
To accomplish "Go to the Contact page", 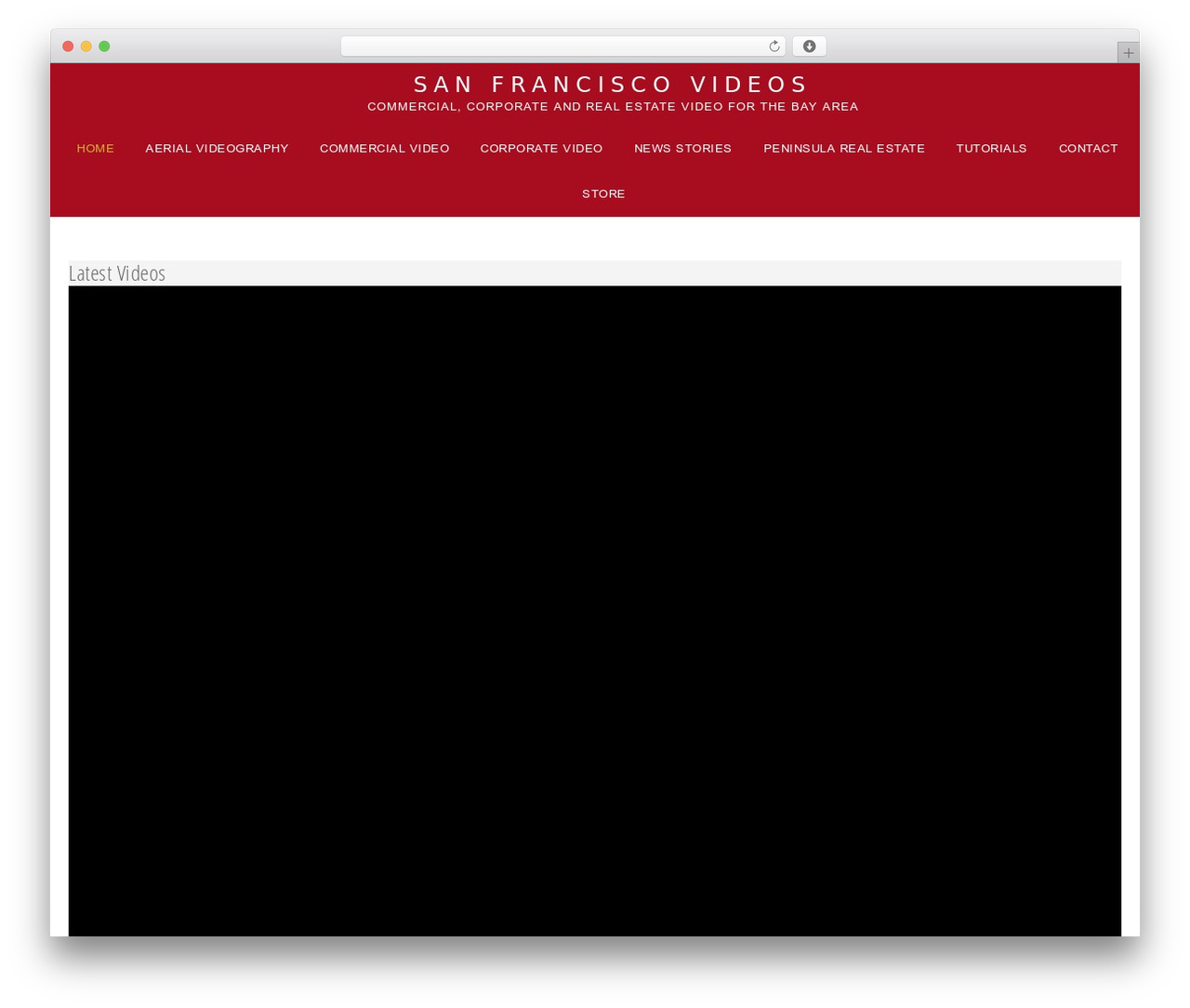I will click(1088, 149).
